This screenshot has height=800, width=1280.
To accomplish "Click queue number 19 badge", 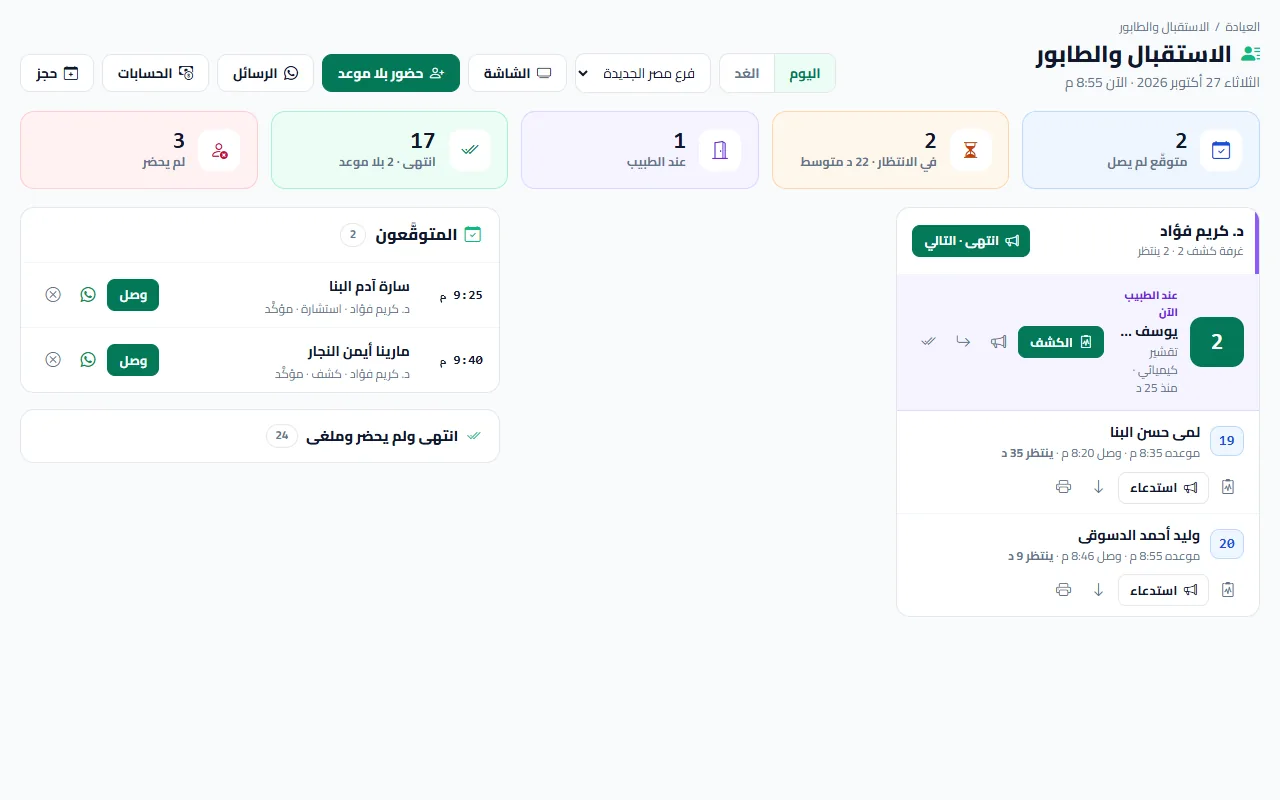I will tap(1227, 441).
